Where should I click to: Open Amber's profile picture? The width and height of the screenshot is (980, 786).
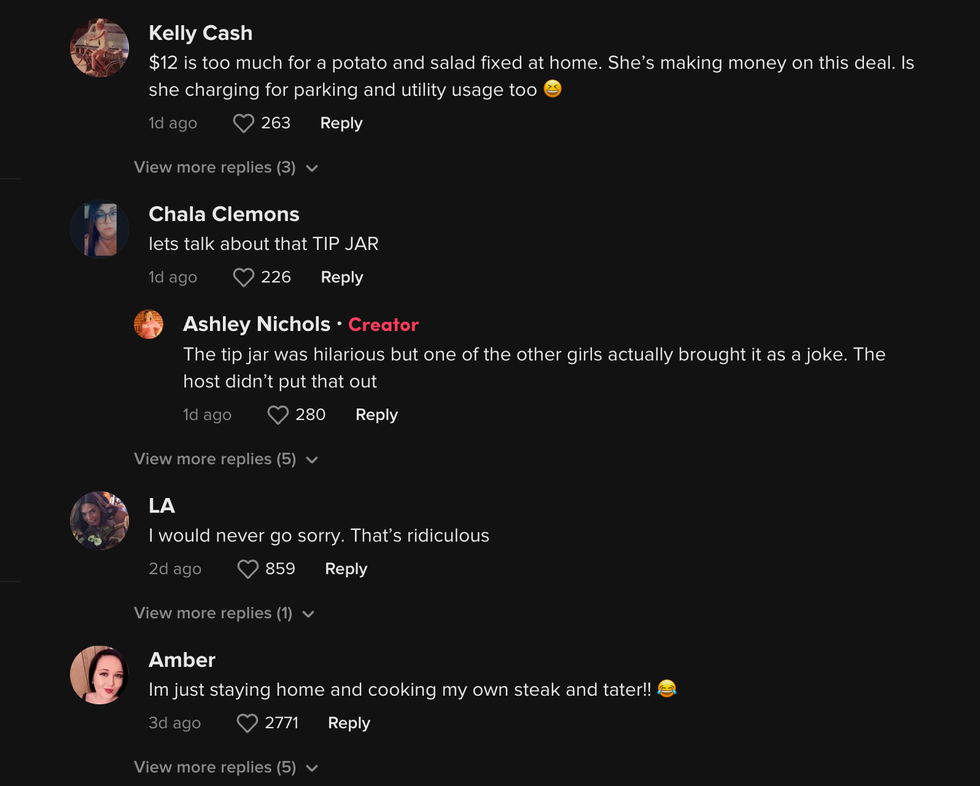click(x=98, y=674)
